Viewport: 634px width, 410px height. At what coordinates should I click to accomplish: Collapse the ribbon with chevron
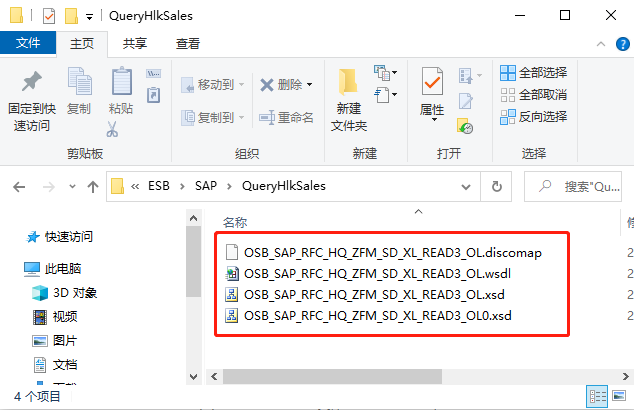point(601,44)
